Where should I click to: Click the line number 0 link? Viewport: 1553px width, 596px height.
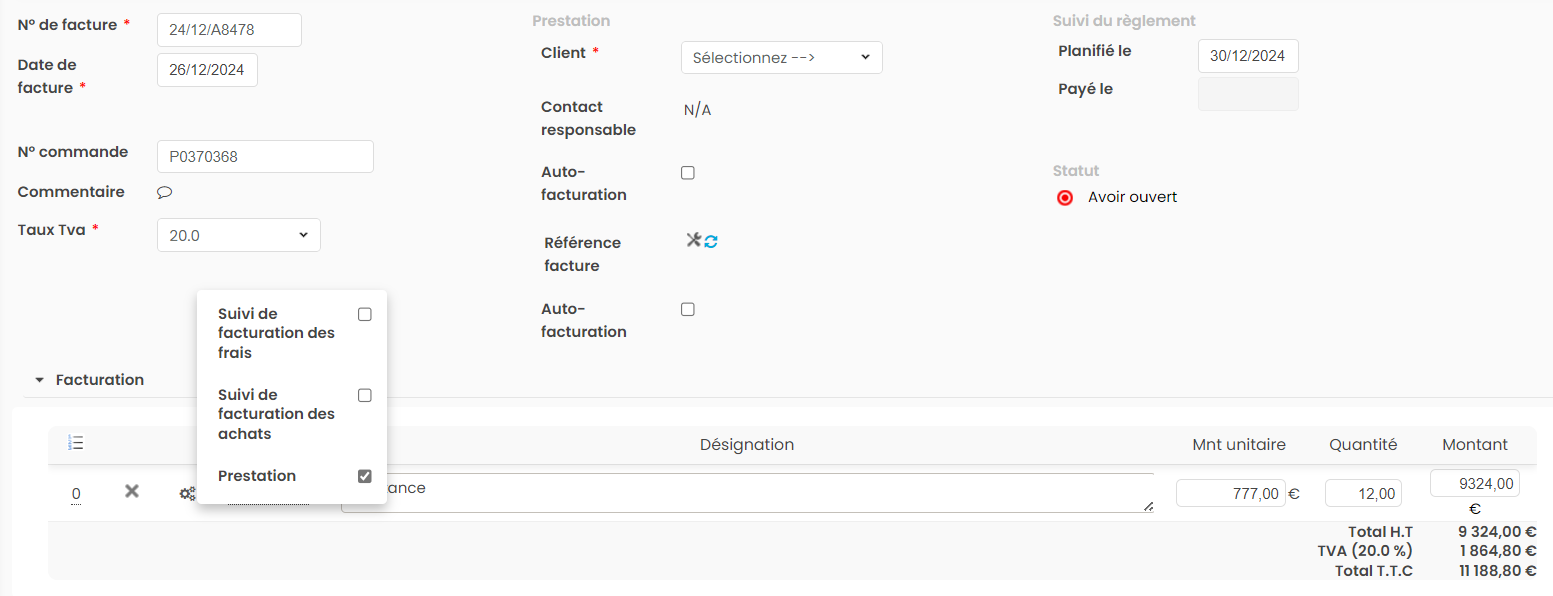coord(76,494)
